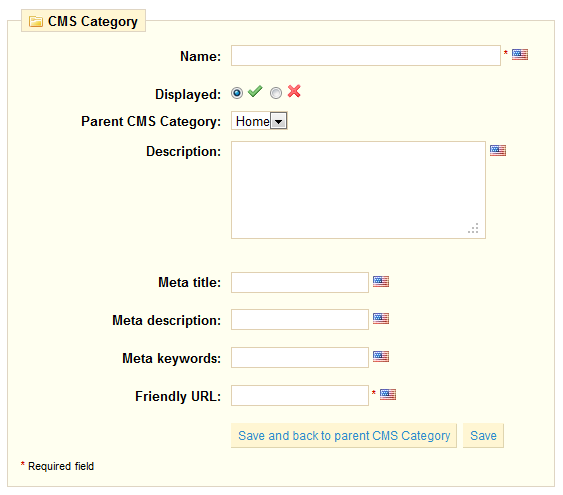Focus the Friendly URL input field
Image resolution: width=563 pixels, height=495 pixels.
pyautogui.click(x=300, y=396)
